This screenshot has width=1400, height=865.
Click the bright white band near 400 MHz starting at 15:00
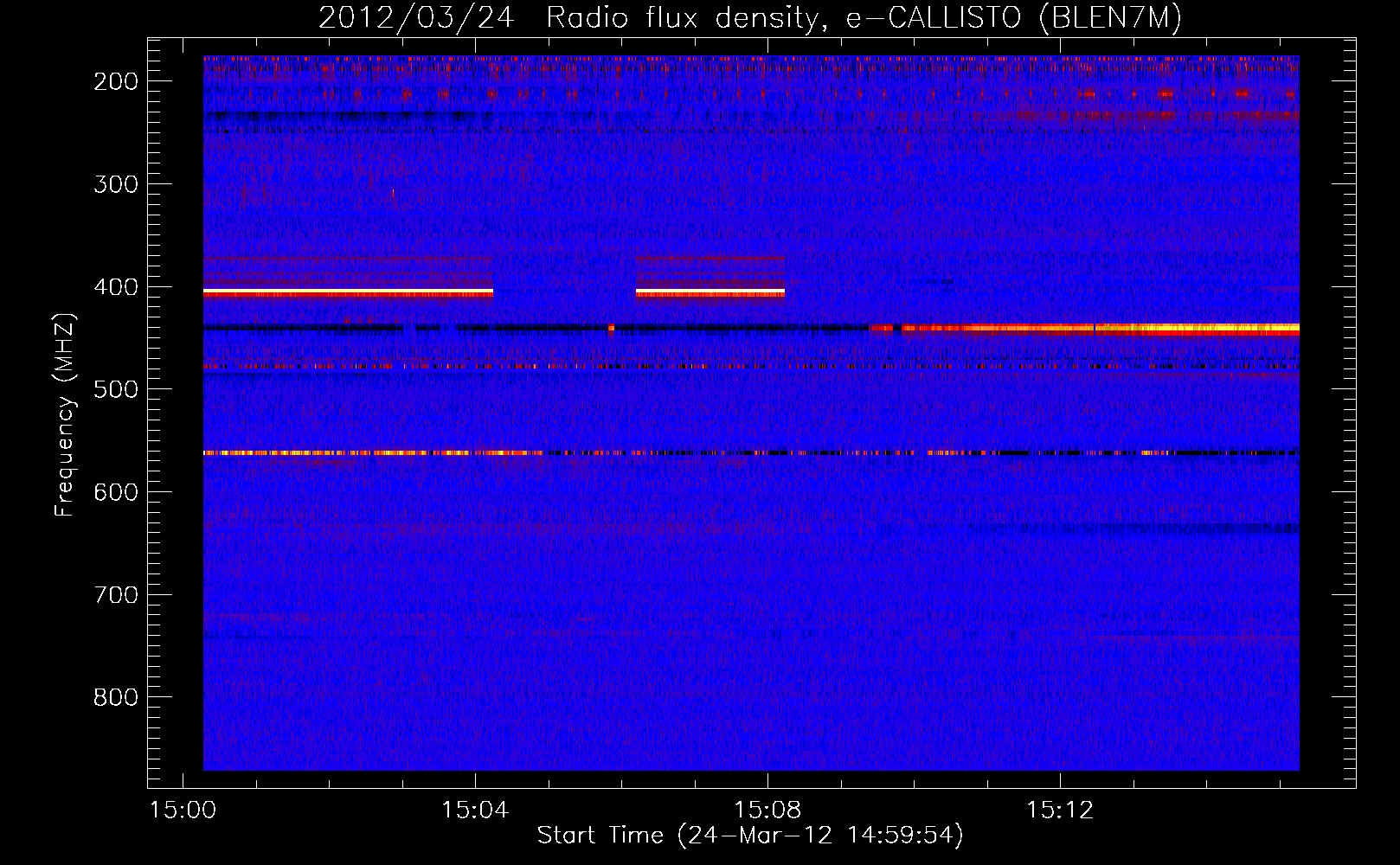pyautogui.click(x=348, y=293)
